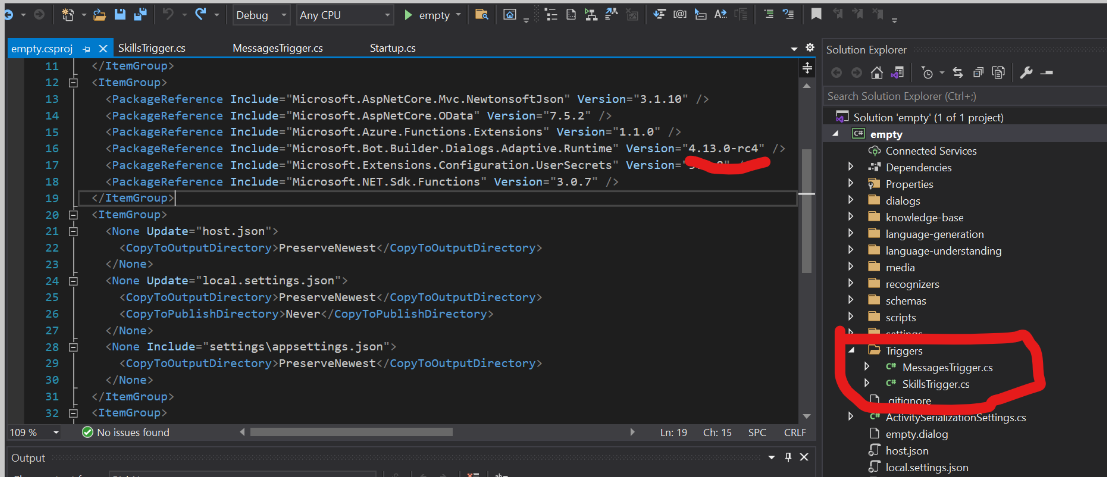Start debugging with green play button
The image size is (1107, 477).
[408, 15]
